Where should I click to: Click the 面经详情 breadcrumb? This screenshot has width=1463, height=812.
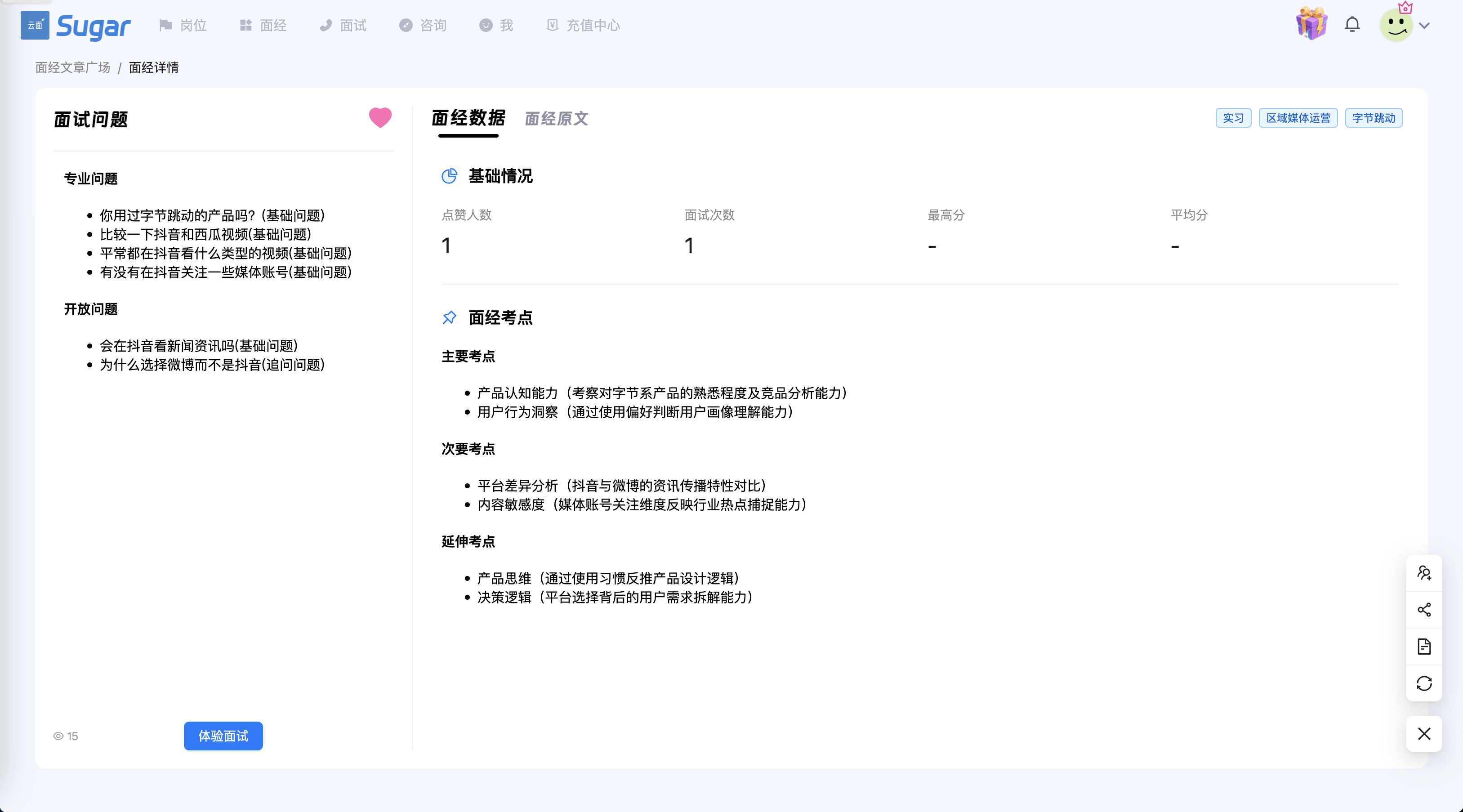154,67
